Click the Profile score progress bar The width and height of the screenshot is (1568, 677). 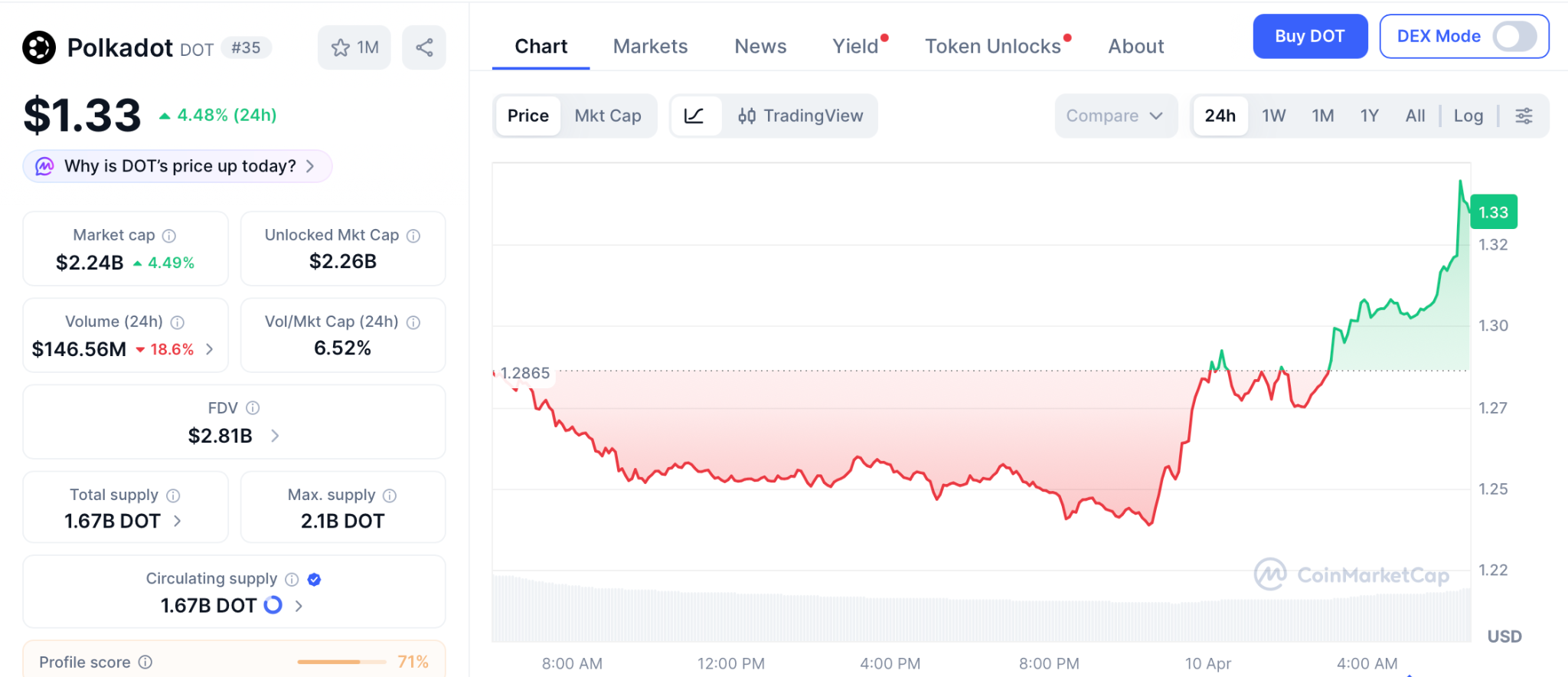(x=341, y=662)
